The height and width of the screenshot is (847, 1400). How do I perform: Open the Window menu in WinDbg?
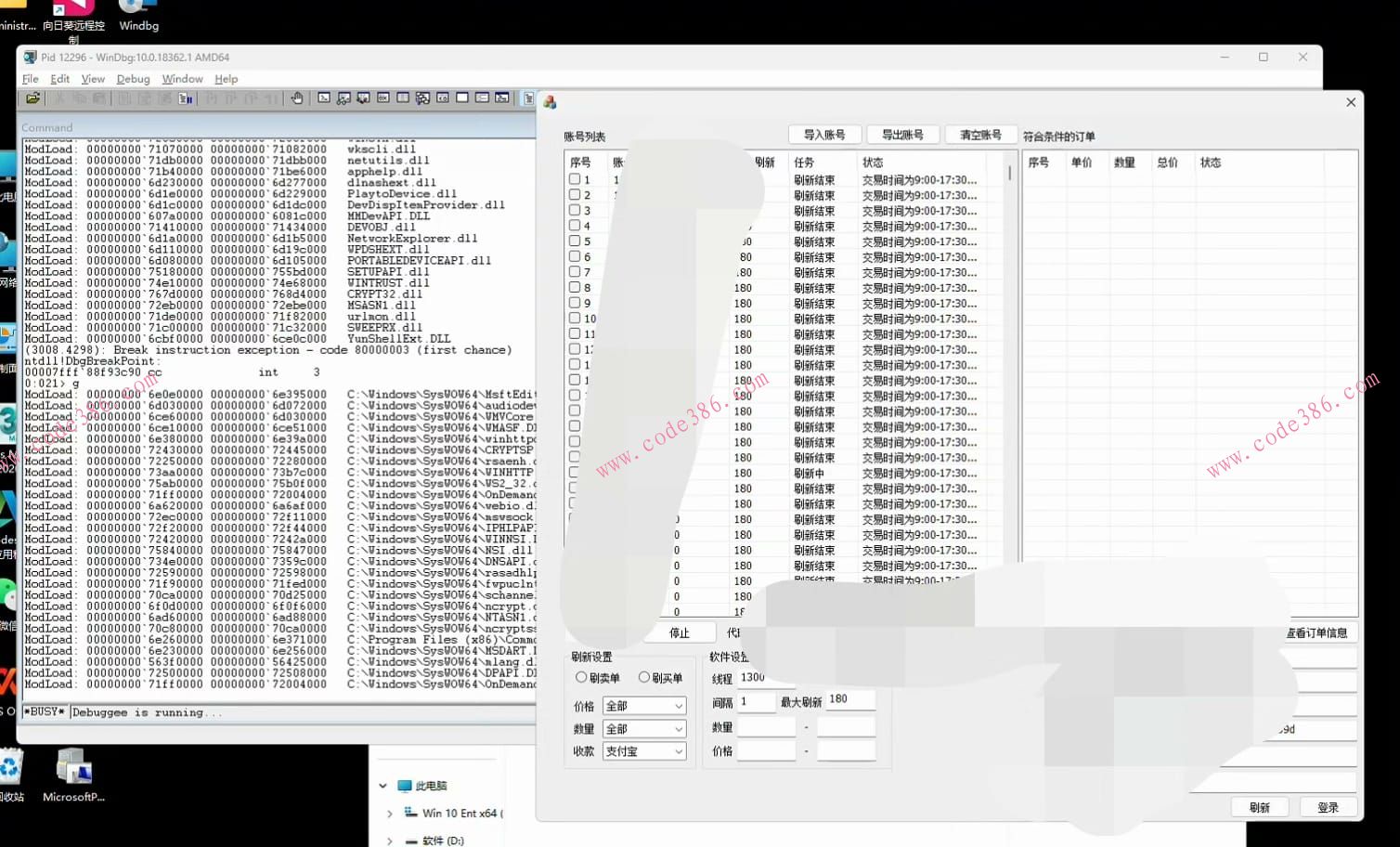pyautogui.click(x=182, y=79)
